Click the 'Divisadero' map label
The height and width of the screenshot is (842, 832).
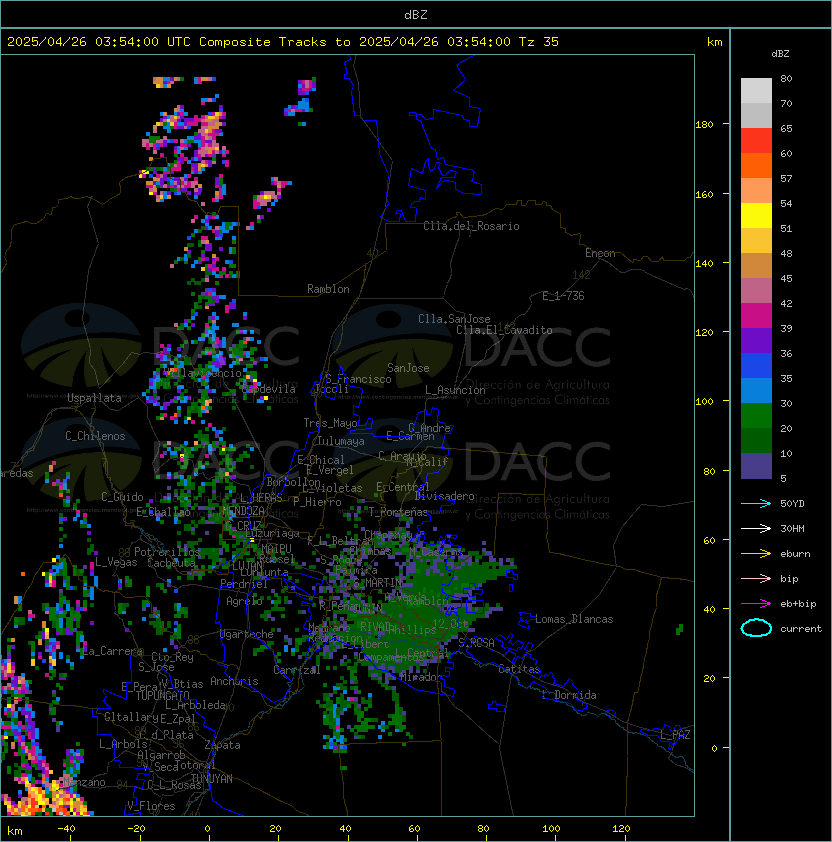pos(444,496)
